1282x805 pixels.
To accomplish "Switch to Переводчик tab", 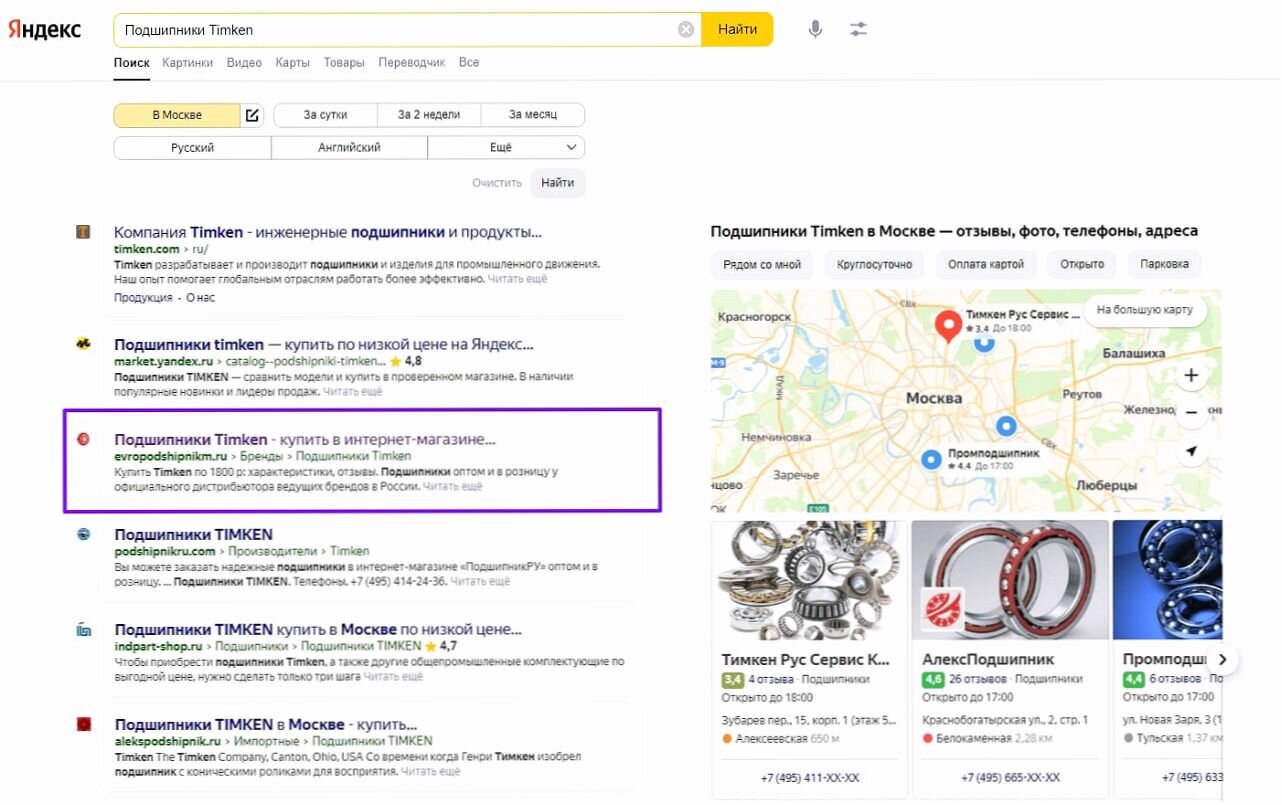I will pos(412,62).
